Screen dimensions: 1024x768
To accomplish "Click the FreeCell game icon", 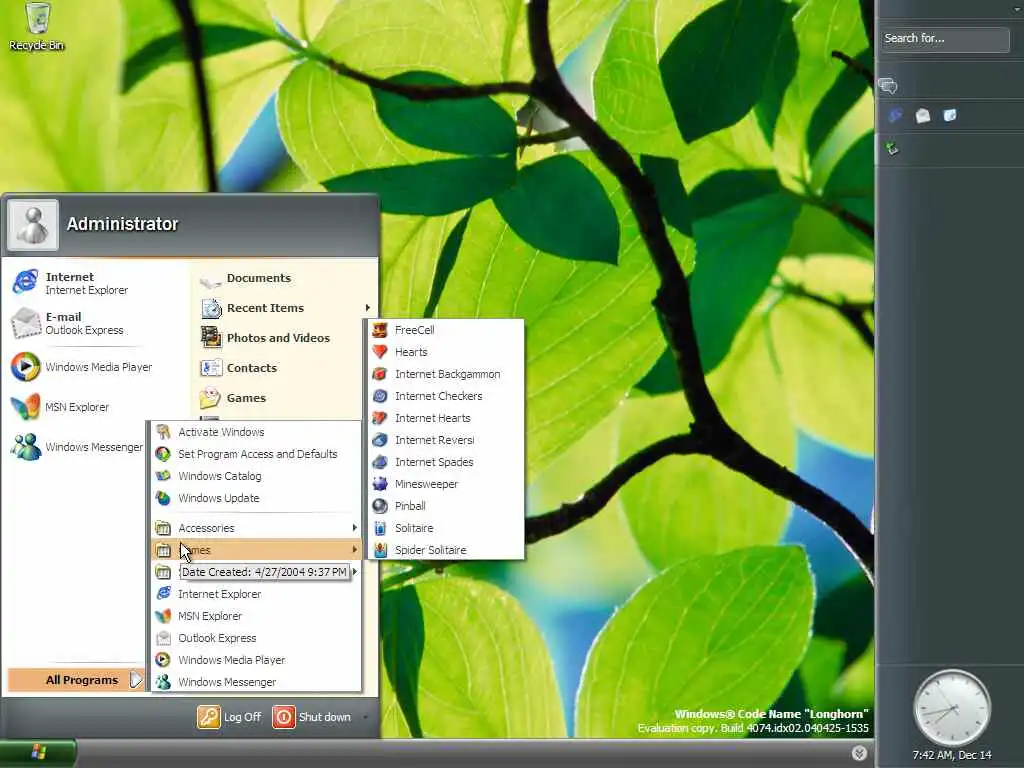I will [x=379, y=330].
